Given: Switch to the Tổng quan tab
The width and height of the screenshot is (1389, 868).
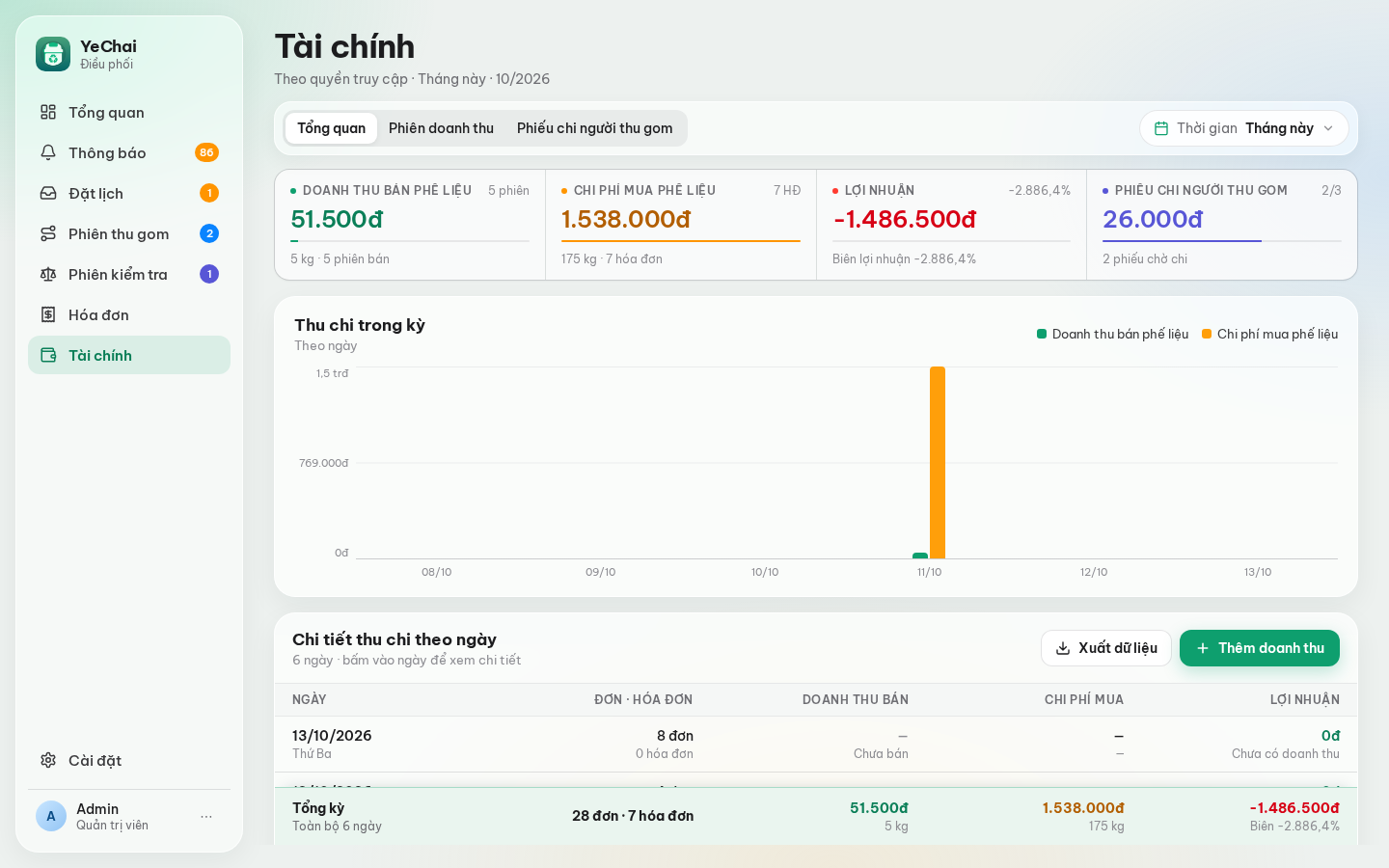Looking at the screenshot, I should coord(331,128).
